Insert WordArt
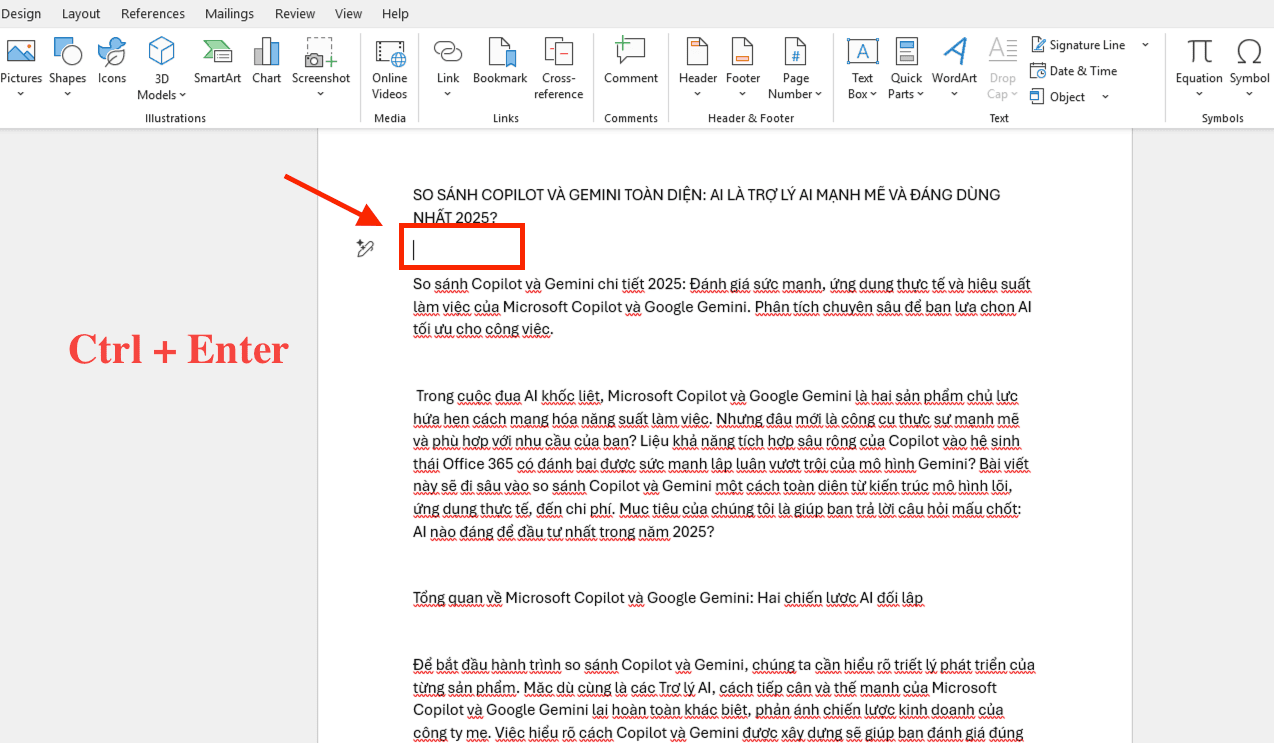Image resolution: width=1274 pixels, height=743 pixels. pyautogui.click(x=954, y=62)
